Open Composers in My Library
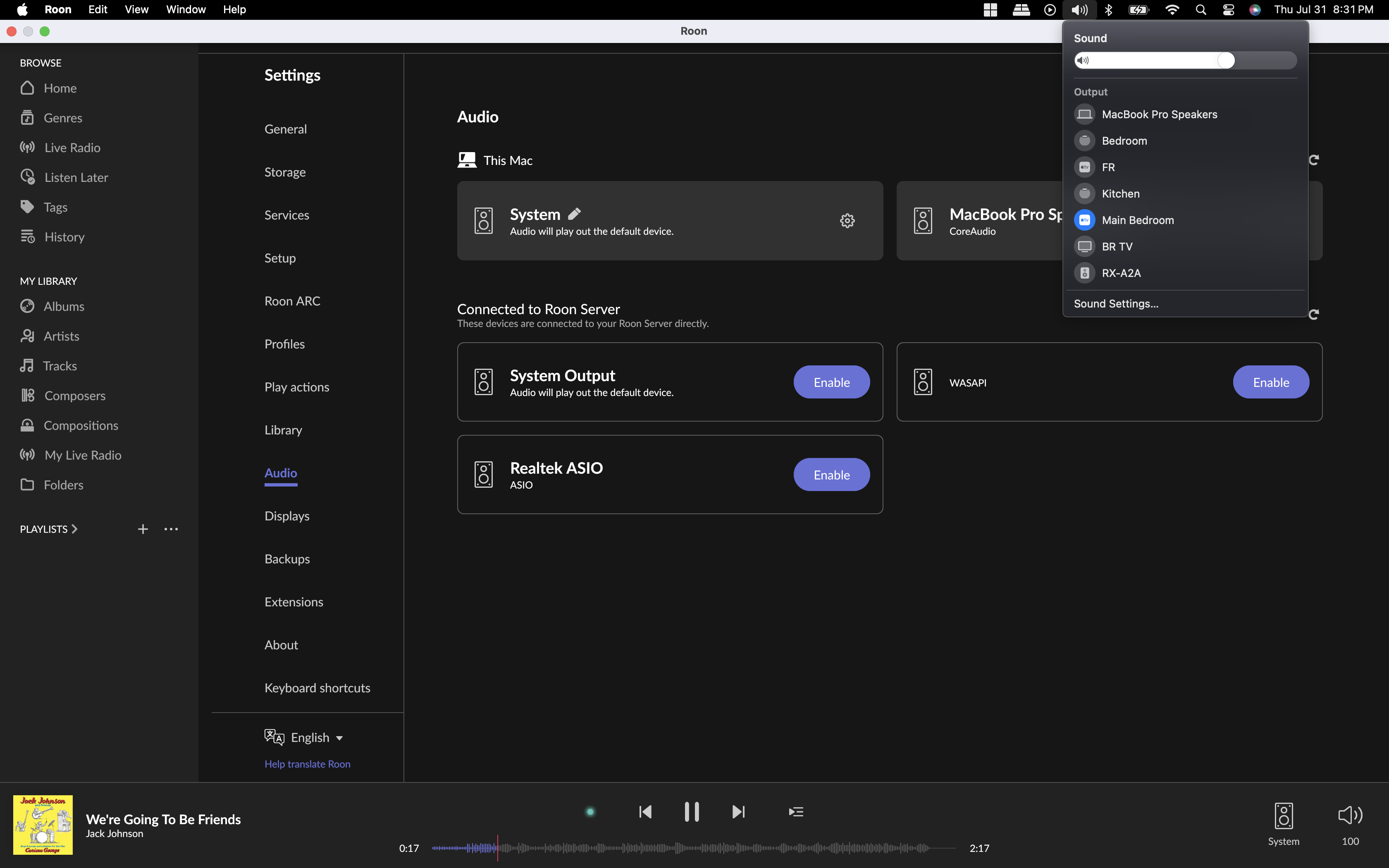Screen dimensions: 1389x868 point(62,396)
